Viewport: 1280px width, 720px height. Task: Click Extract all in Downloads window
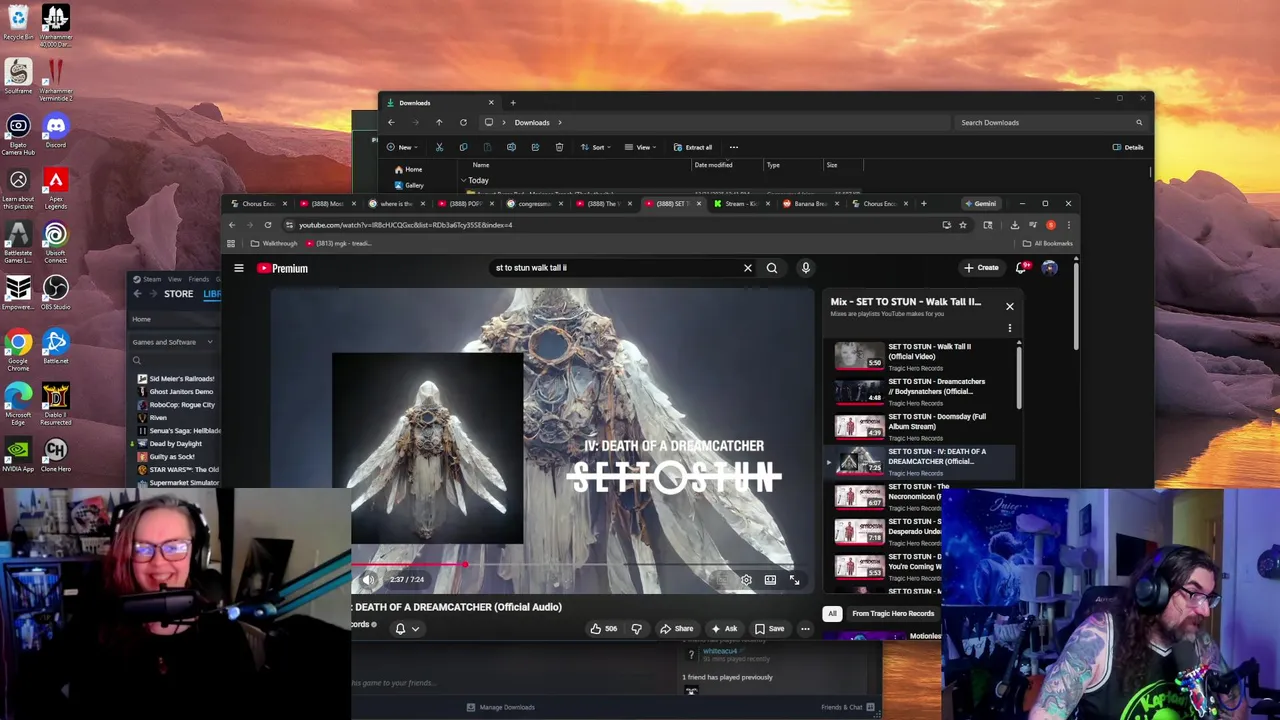tap(693, 147)
